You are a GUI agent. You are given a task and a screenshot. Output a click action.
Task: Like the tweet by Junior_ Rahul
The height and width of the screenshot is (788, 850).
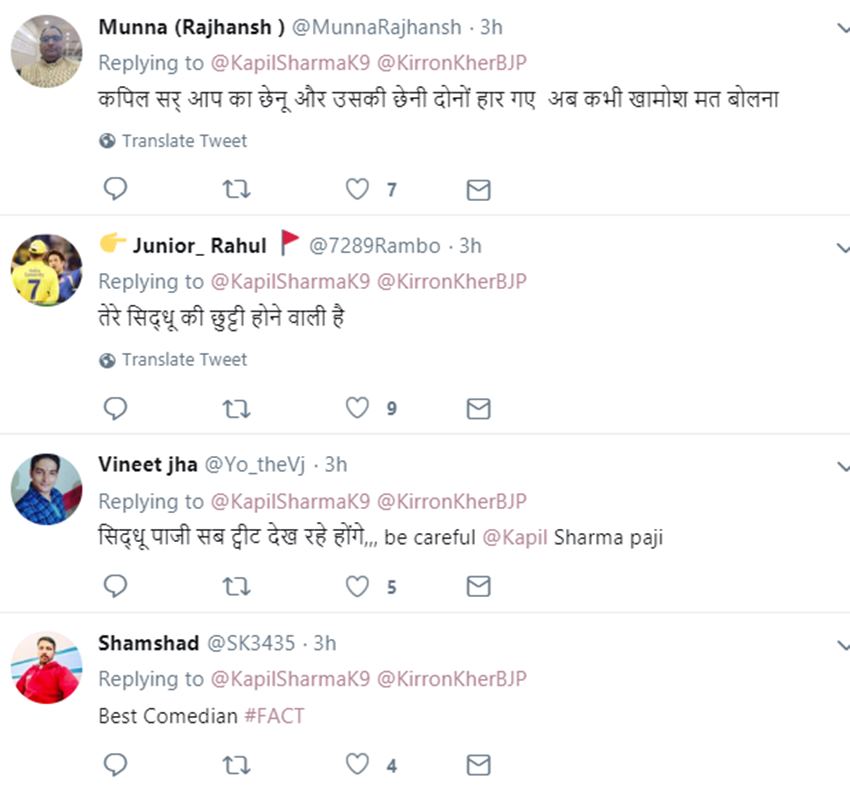coord(357,408)
